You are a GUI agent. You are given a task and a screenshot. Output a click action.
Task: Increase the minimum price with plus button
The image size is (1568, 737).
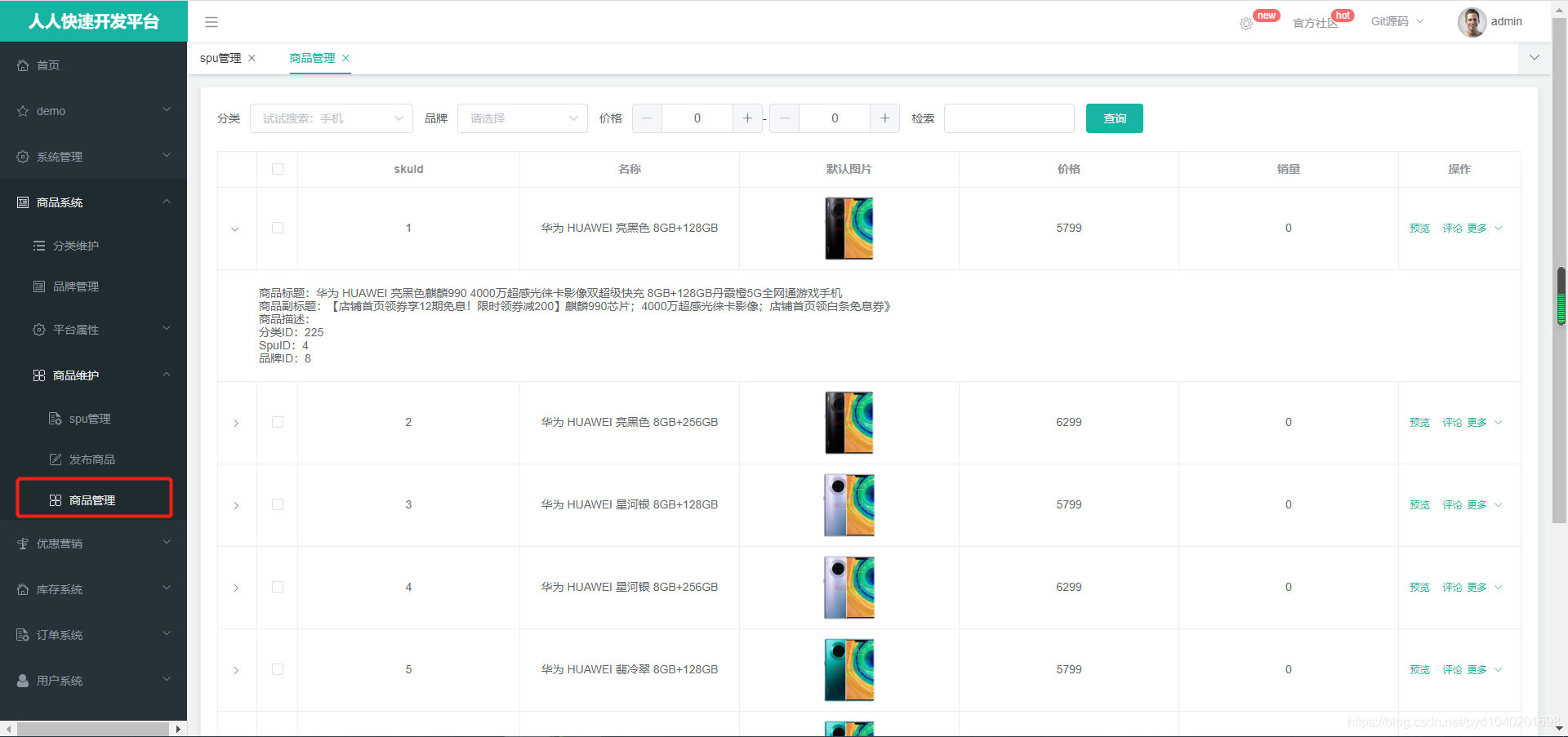point(747,118)
